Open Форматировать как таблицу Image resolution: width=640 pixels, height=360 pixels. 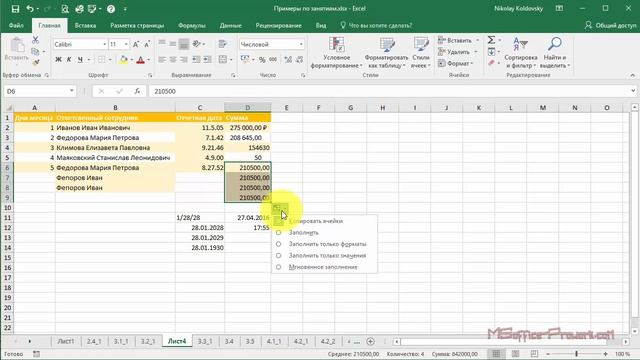(x=386, y=52)
